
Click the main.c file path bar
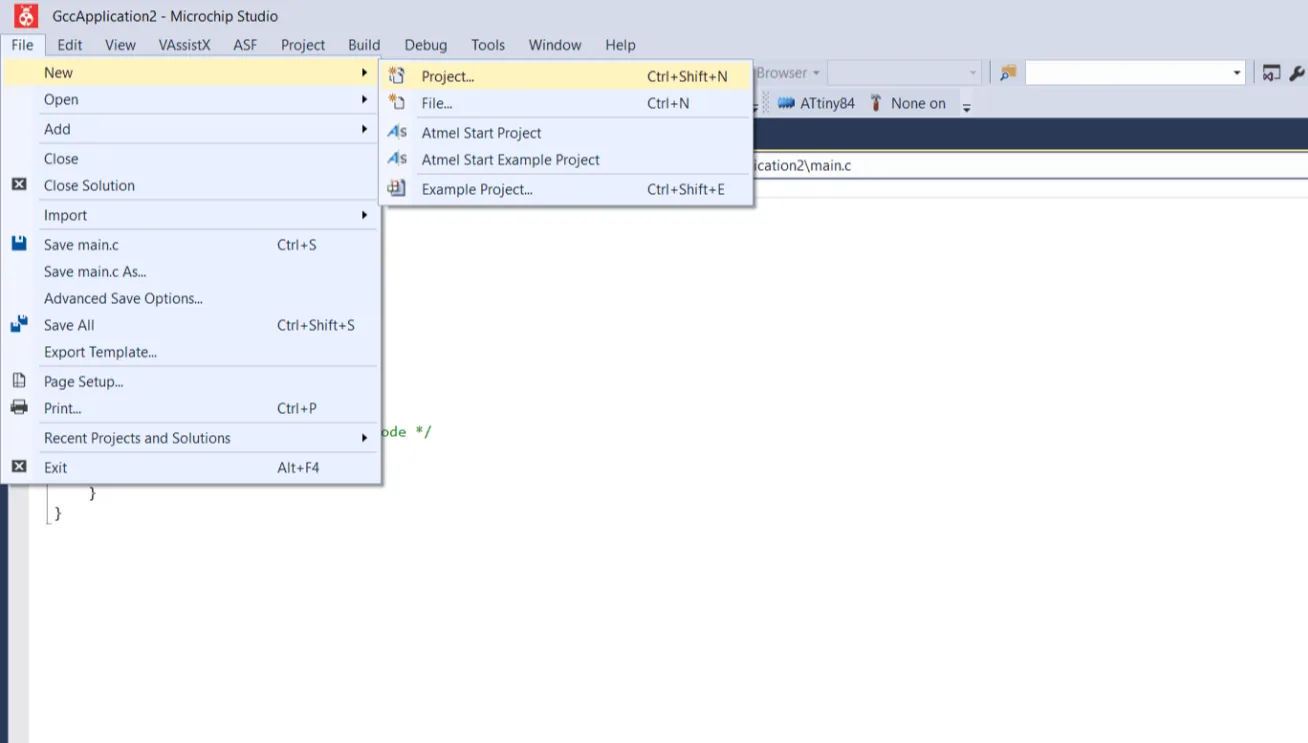point(1030,166)
